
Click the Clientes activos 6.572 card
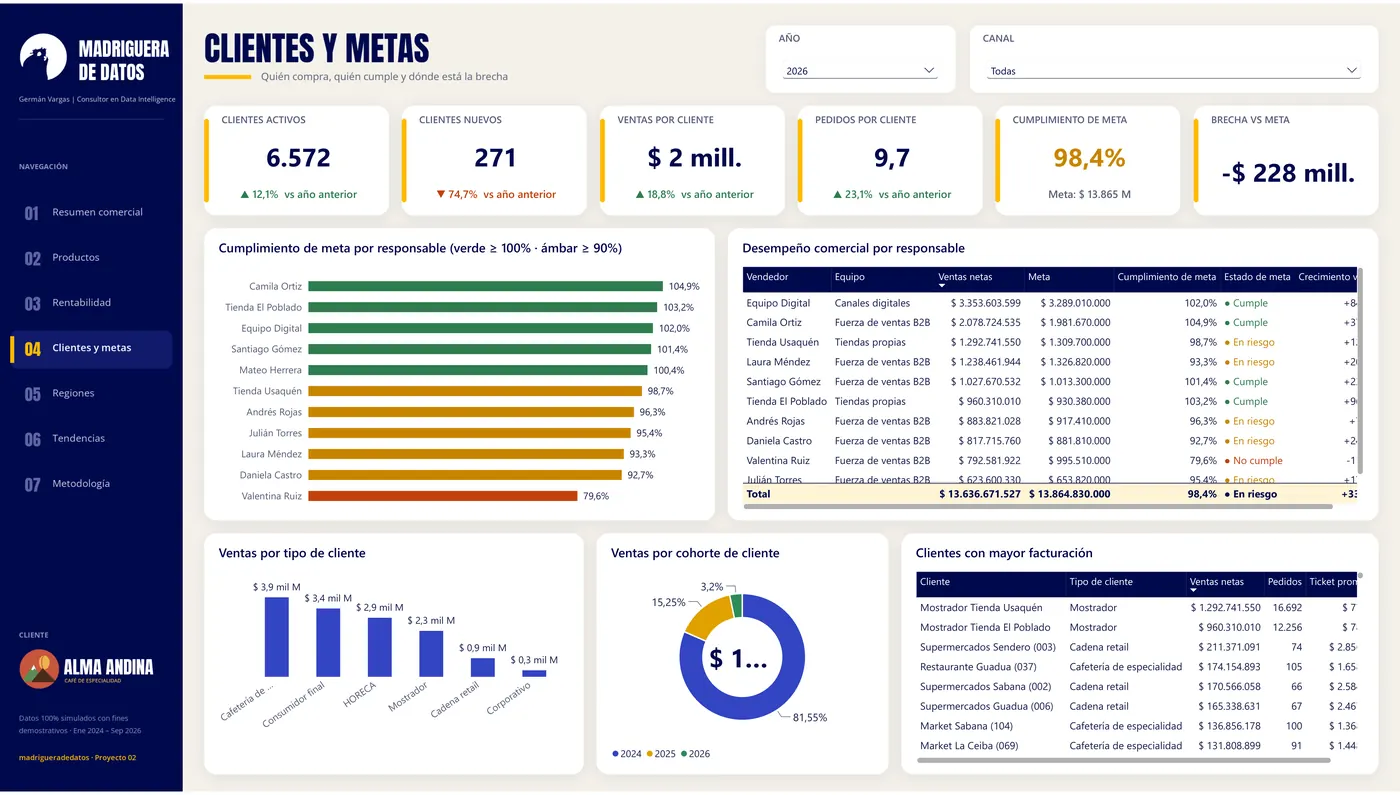point(296,160)
